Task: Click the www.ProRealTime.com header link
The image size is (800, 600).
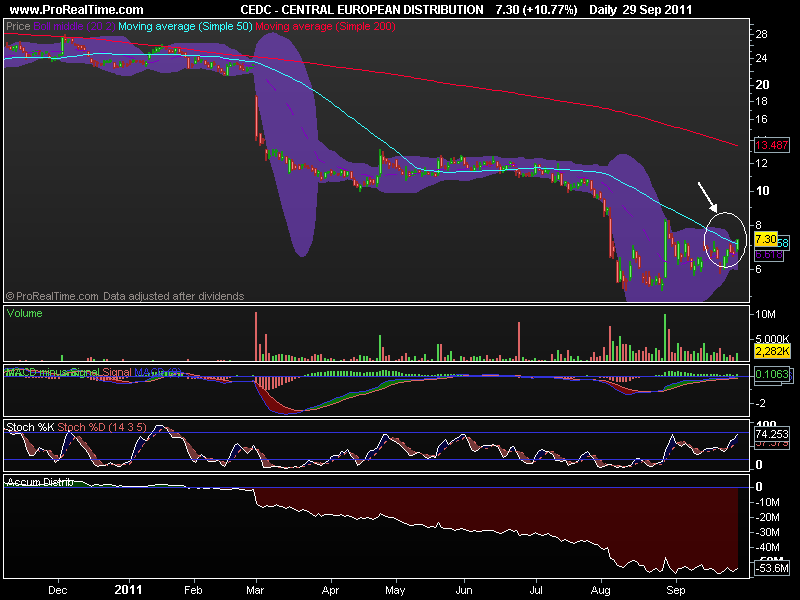Action: [77, 10]
